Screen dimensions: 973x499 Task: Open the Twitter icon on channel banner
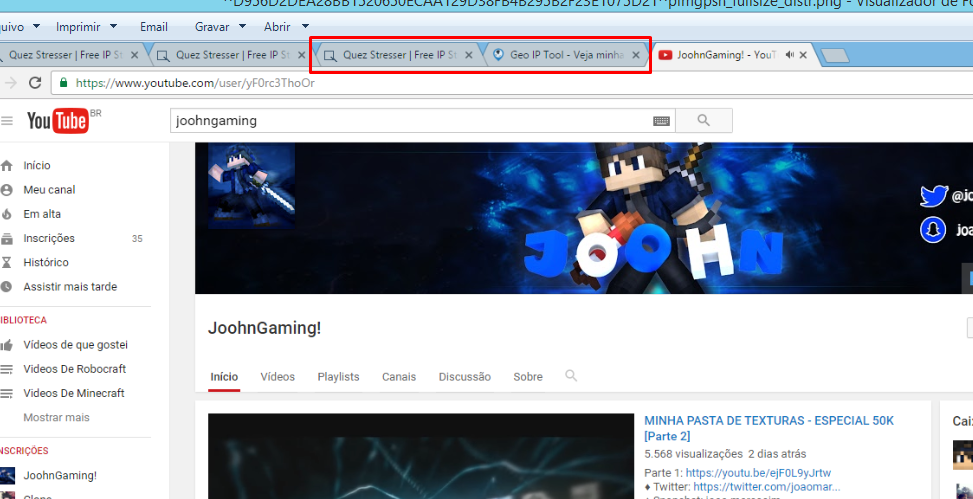click(x=933, y=196)
